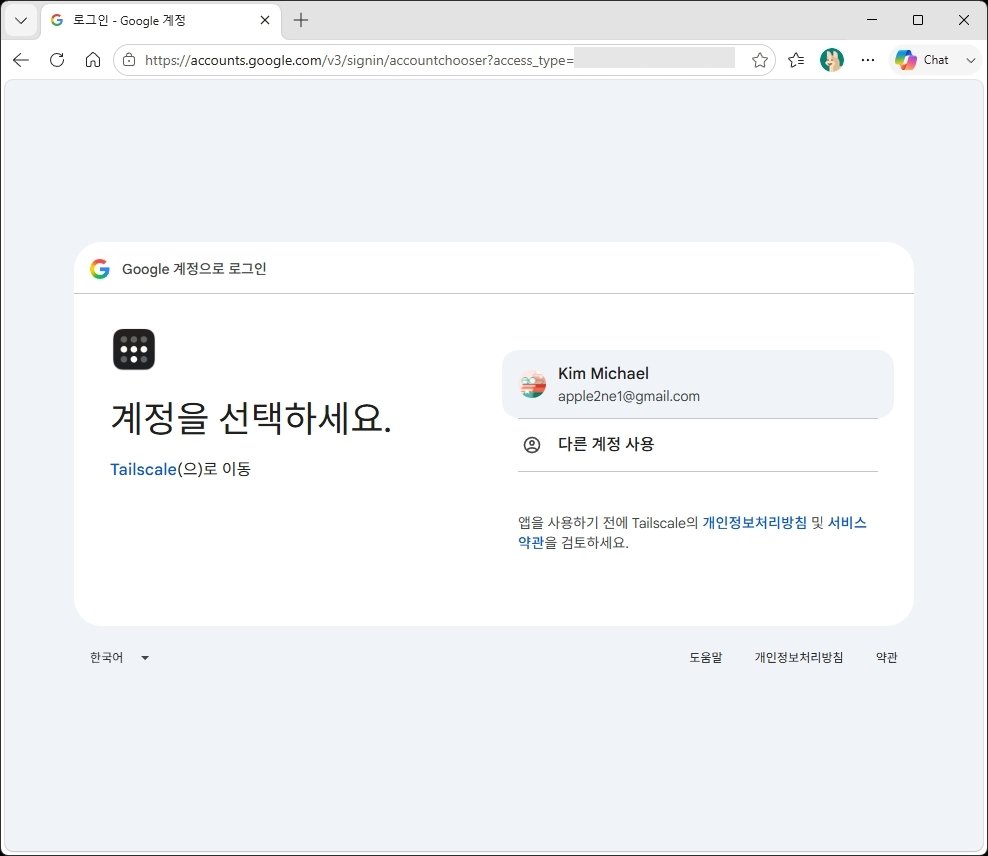988x856 pixels.
Task: Add this page to favorites star
Action: [760, 60]
